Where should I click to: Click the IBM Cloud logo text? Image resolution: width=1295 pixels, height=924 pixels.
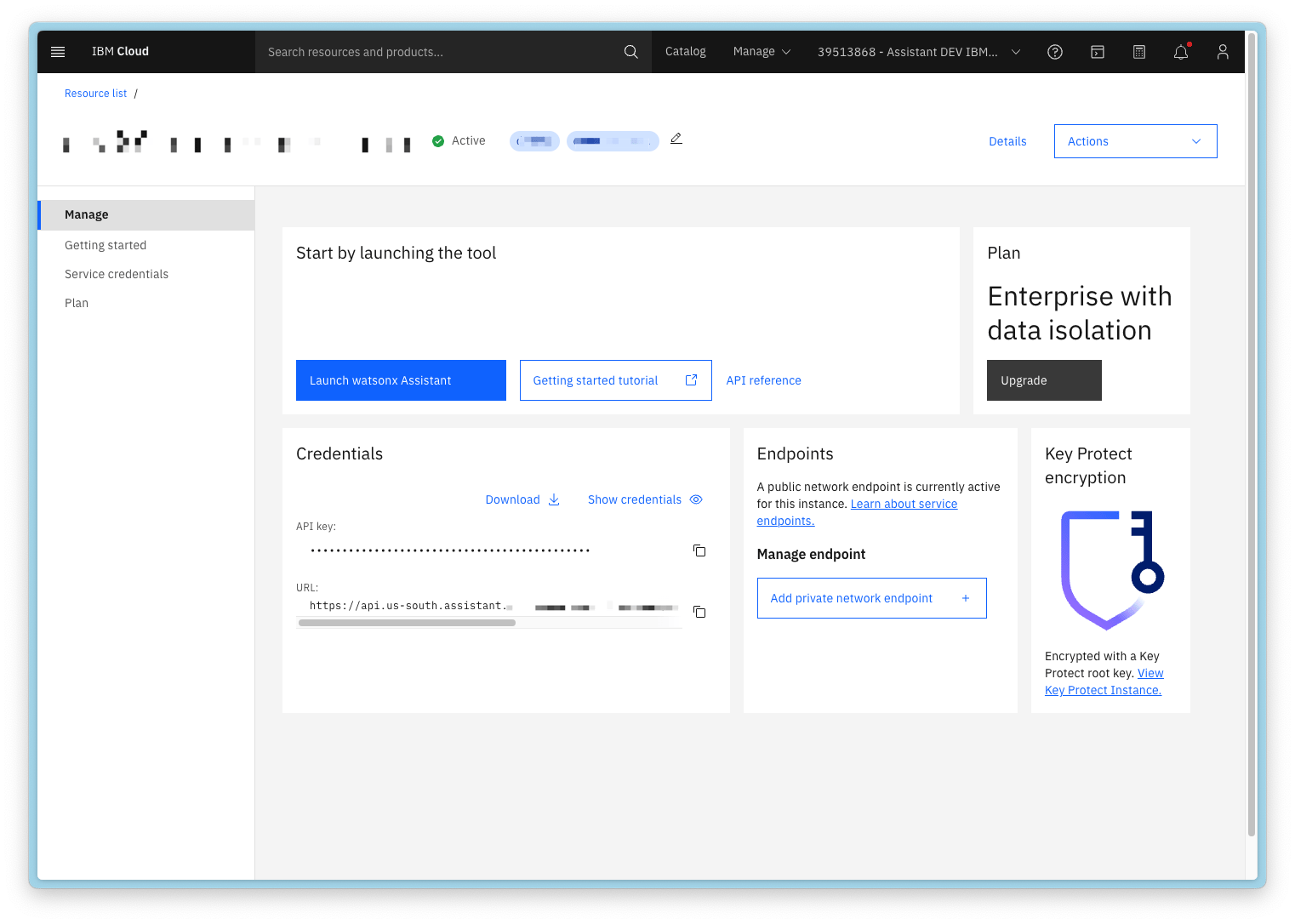(x=120, y=52)
